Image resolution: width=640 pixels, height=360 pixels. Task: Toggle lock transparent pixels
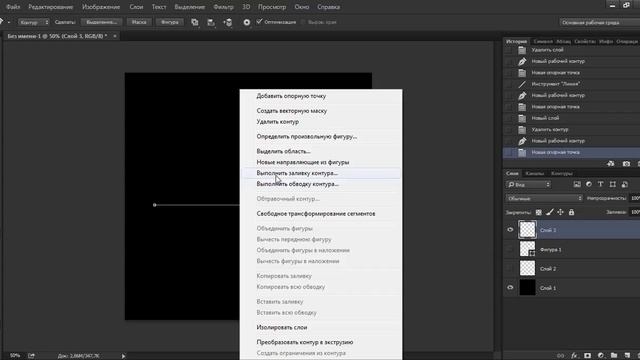[539, 212]
